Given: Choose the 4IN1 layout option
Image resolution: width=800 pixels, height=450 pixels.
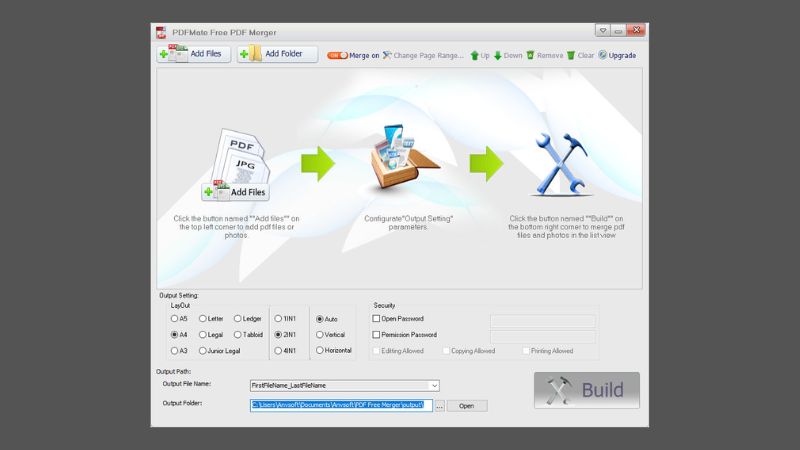Looking at the screenshot, I should coord(278,351).
